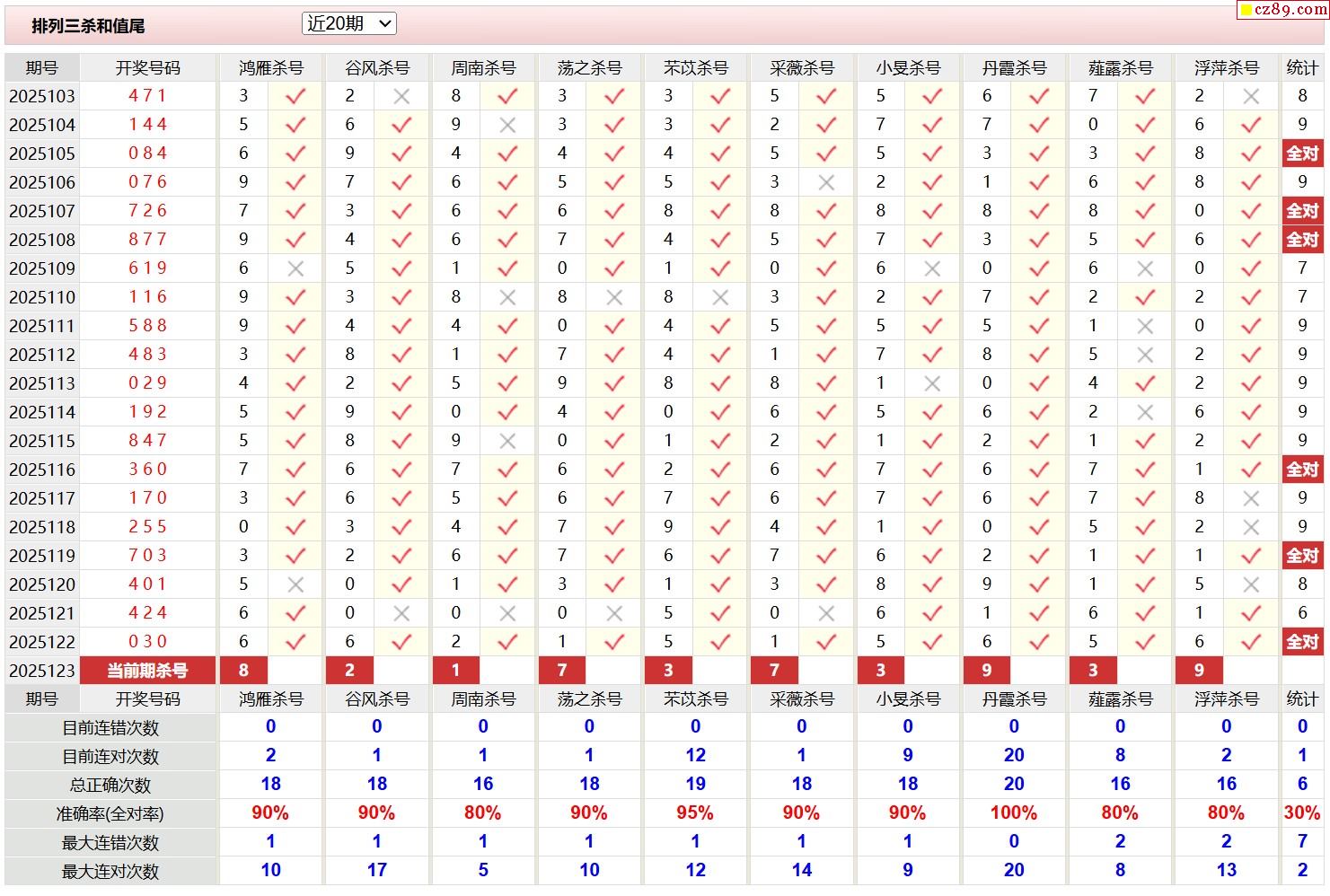Click the cross mark for 薤露杀号 in row 2025112

(x=1145, y=355)
